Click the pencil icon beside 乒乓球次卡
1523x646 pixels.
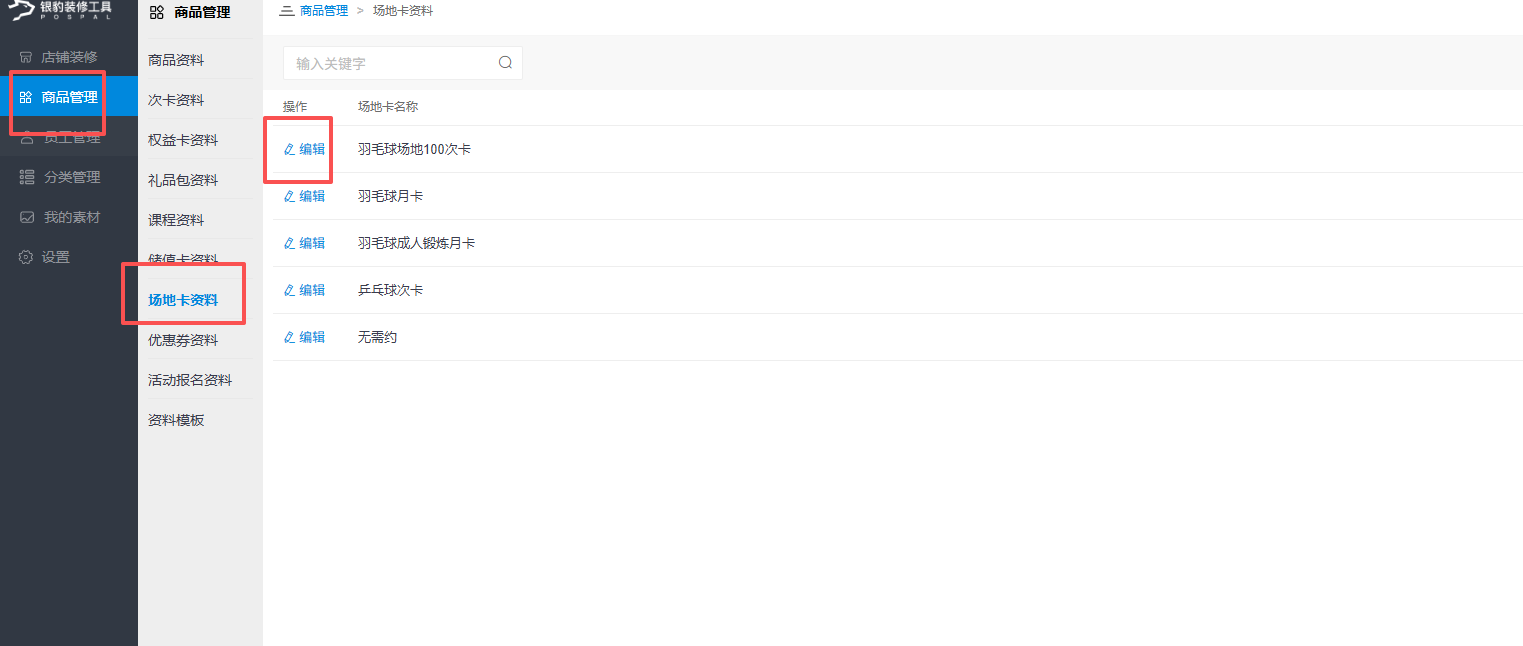click(x=290, y=290)
